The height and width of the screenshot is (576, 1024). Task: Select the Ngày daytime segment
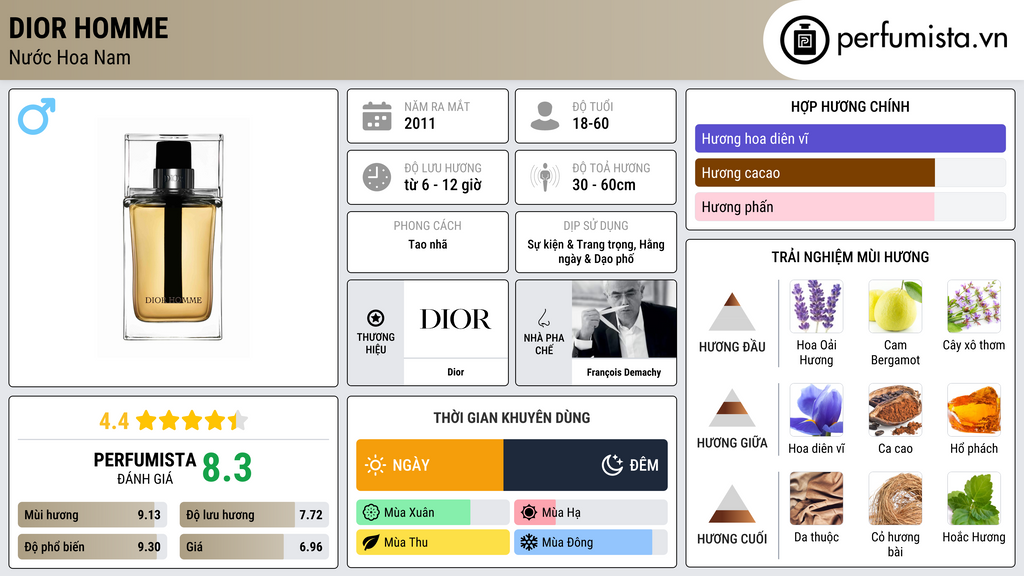[x=430, y=465]
